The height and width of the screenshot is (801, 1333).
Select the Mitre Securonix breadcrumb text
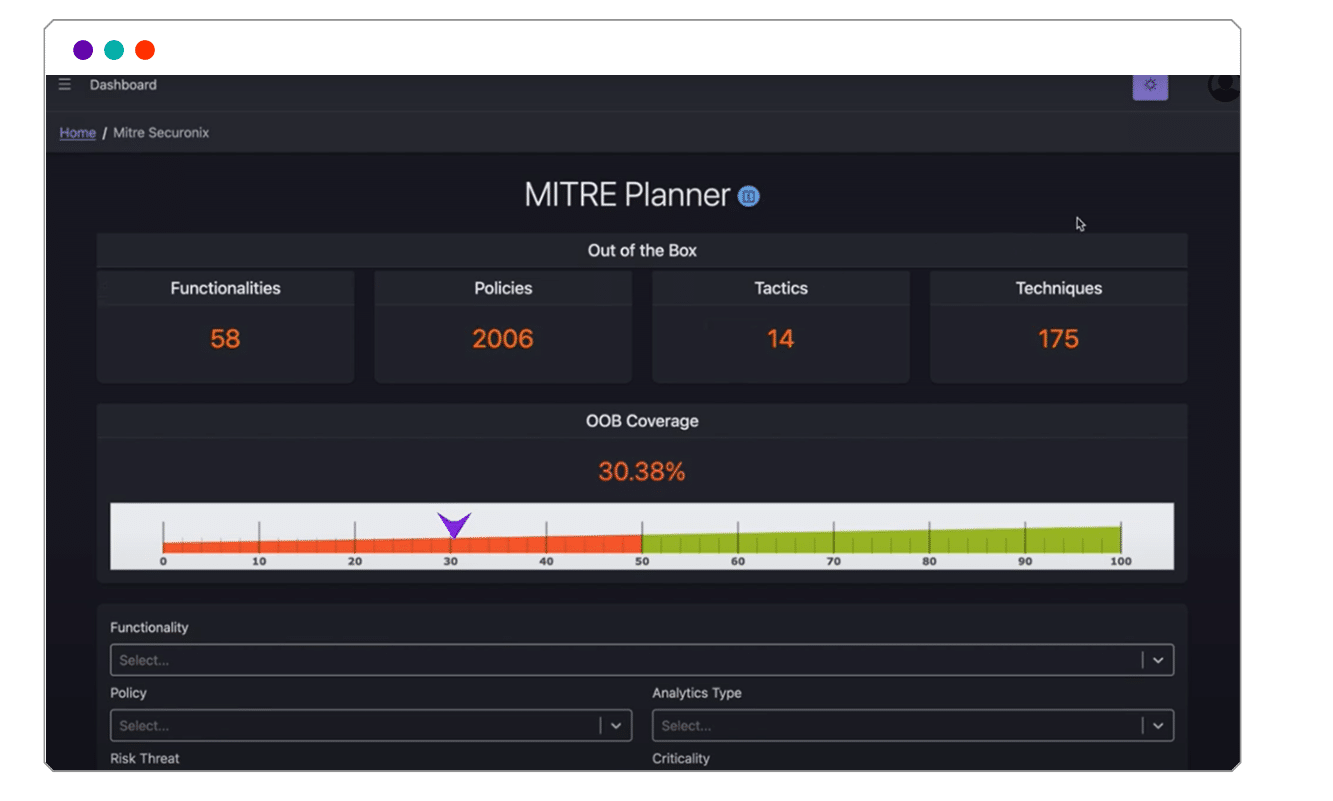coord(161,132)
